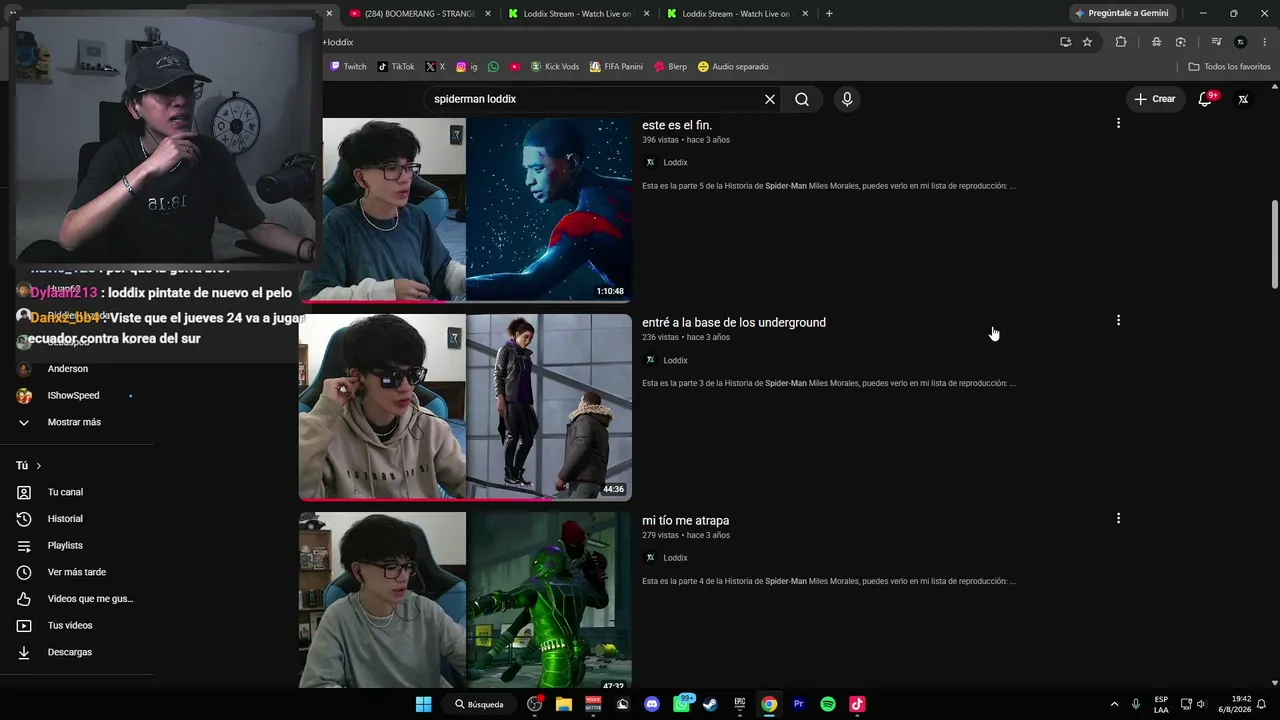
Task: Click title 'entré a la base de los underground'
Action: point(734,322)
